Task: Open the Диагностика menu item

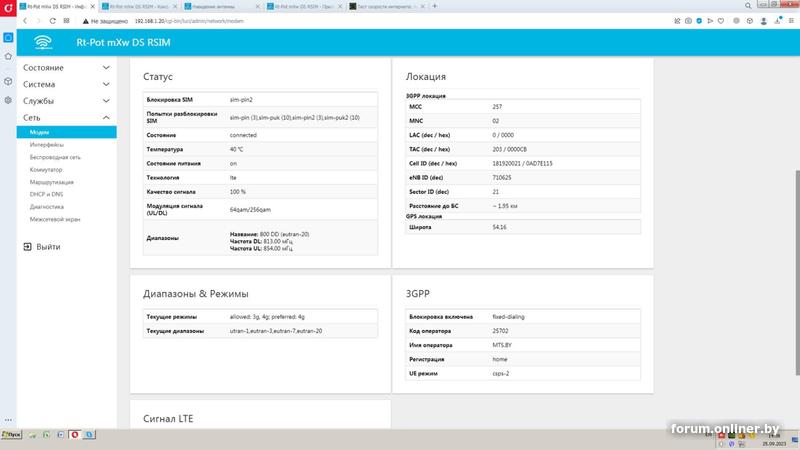Action: [x=46, y=207]
